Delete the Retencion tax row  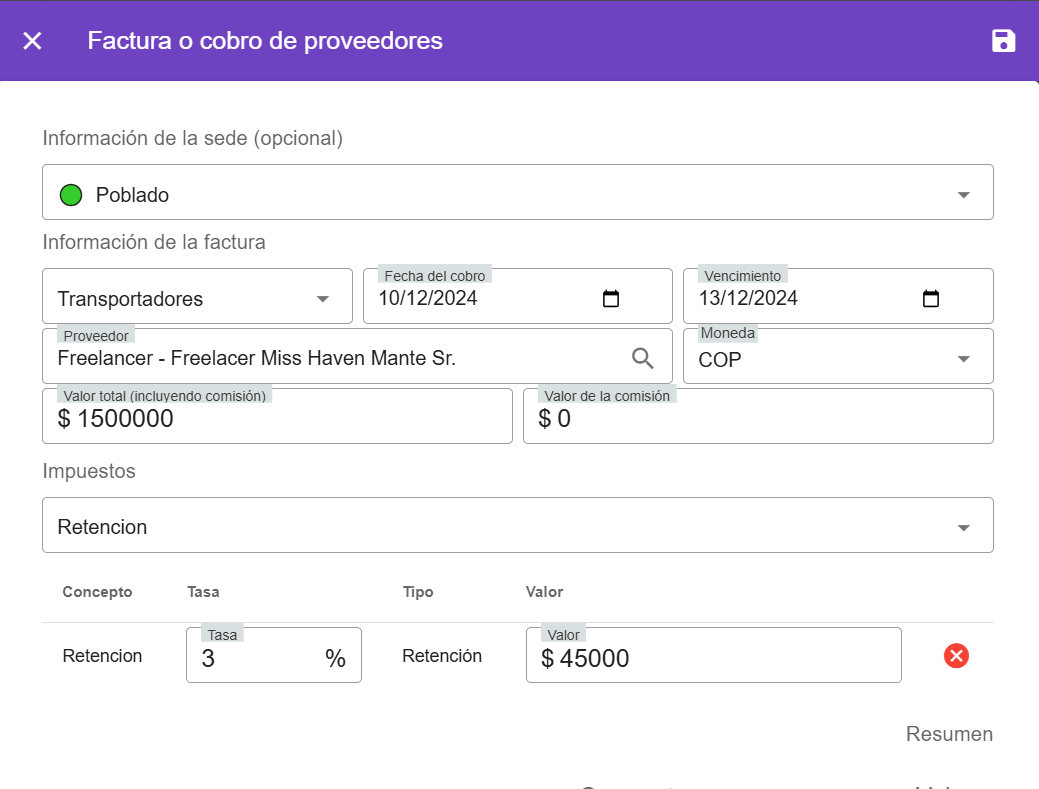(x=956, y=656)
